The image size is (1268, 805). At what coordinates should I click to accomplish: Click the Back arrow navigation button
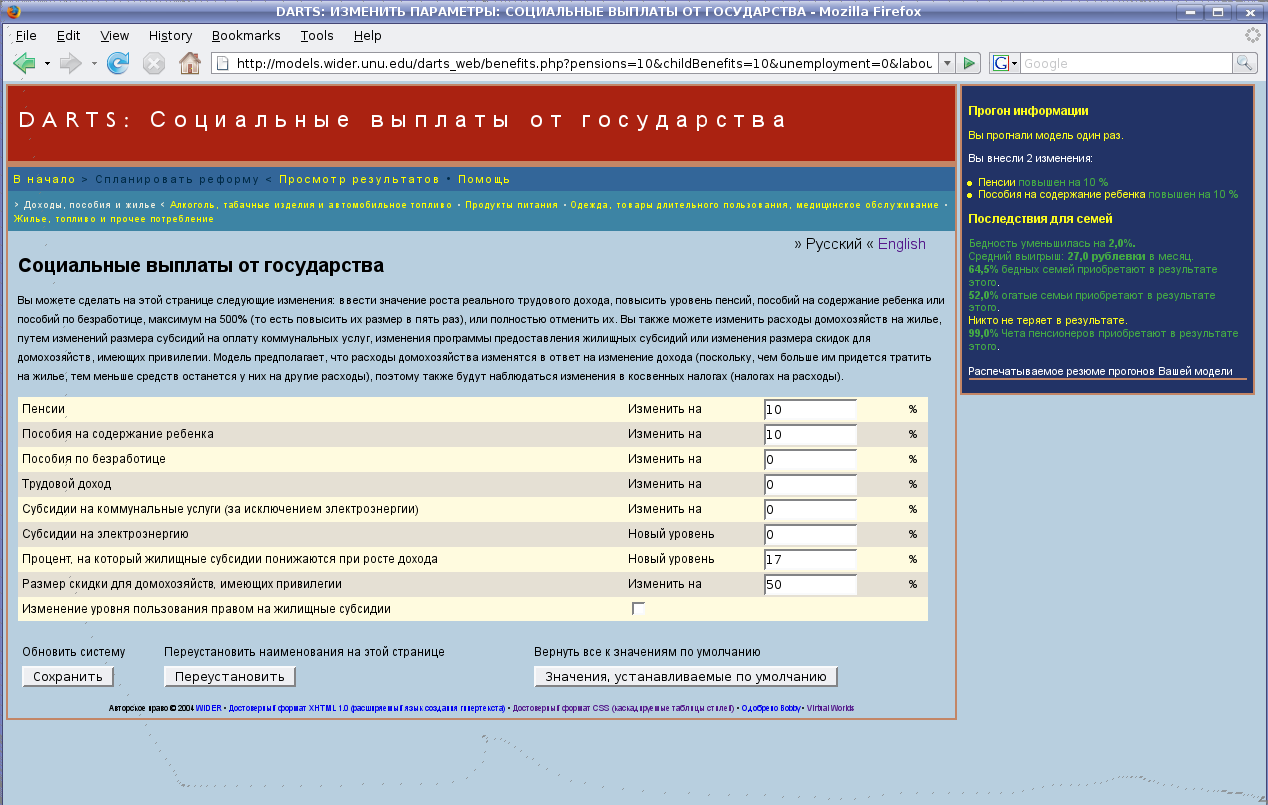tap(24, 63)
